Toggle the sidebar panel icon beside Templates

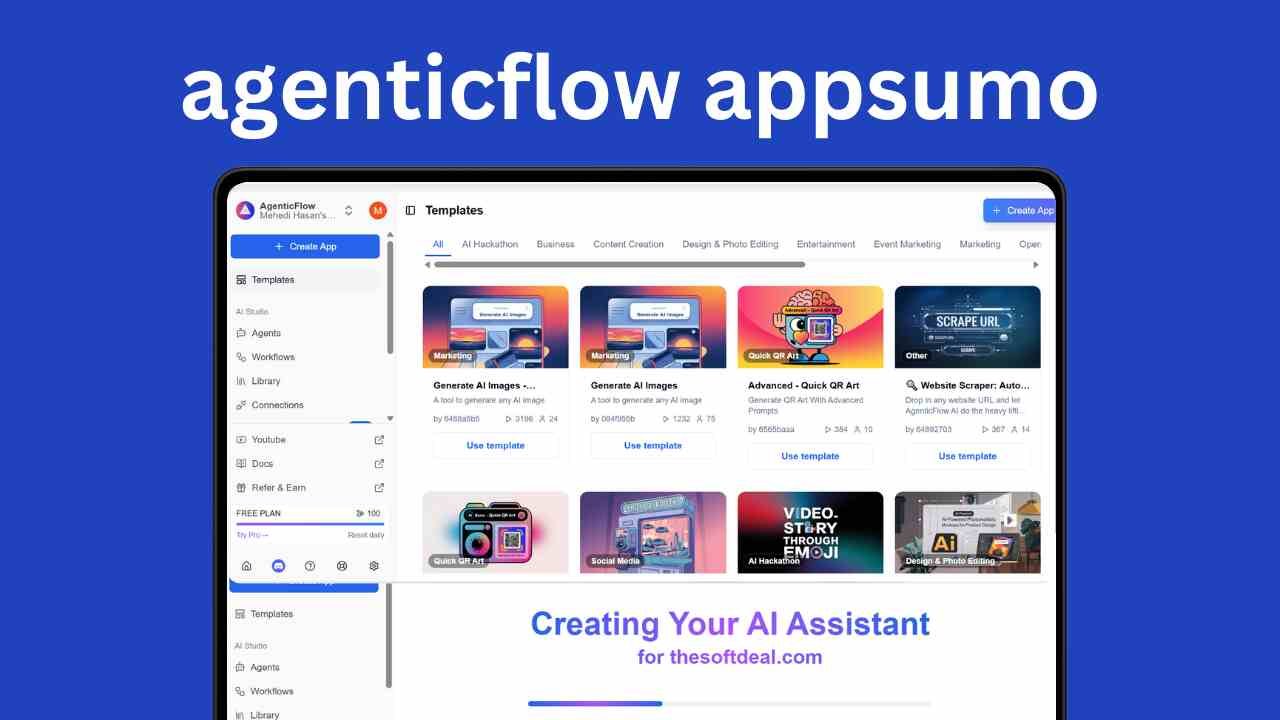[x=410, y=210]
